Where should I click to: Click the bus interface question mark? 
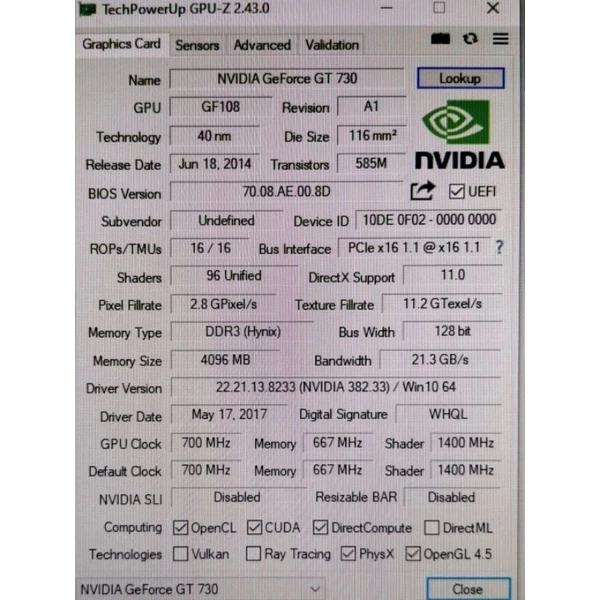click(499, 248)
